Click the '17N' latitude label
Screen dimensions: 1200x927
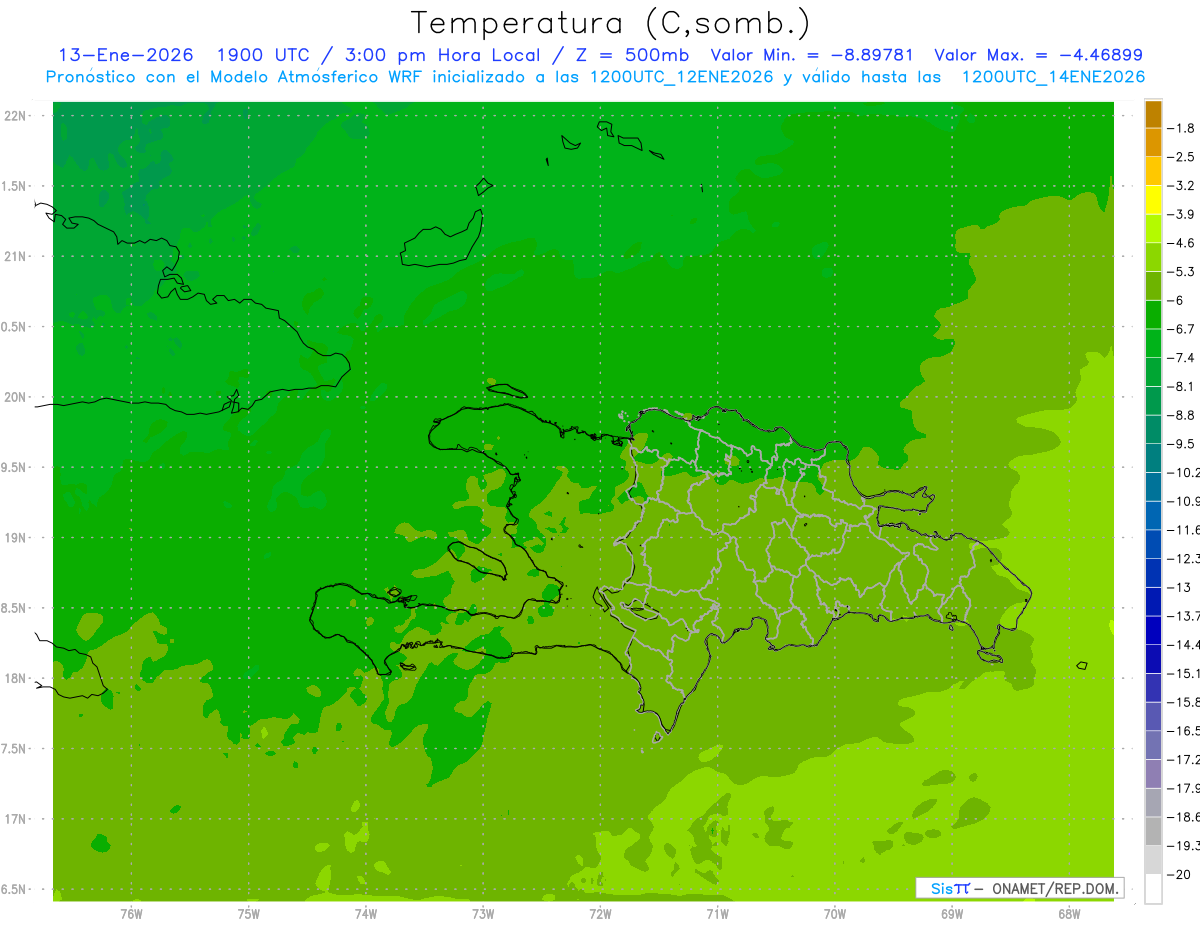pos(16,819)
